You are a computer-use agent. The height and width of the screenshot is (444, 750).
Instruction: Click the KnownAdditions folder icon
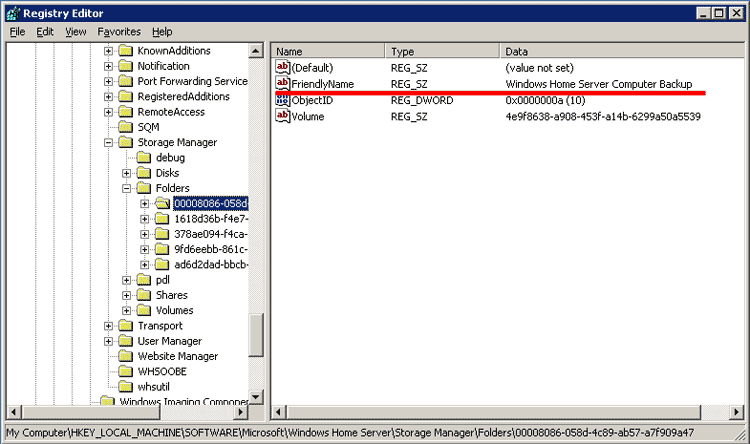coord(126,50)
